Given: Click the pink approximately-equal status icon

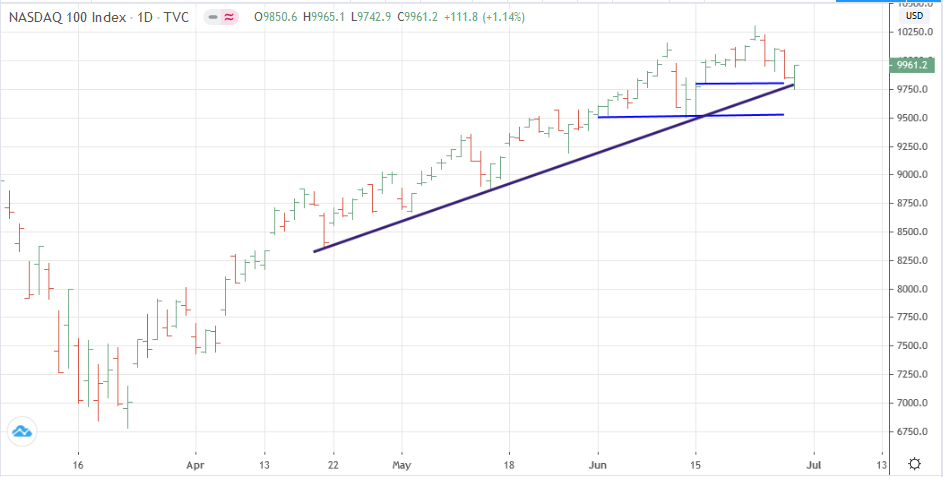Looking at the screenshot, I should tap(229, 17).
